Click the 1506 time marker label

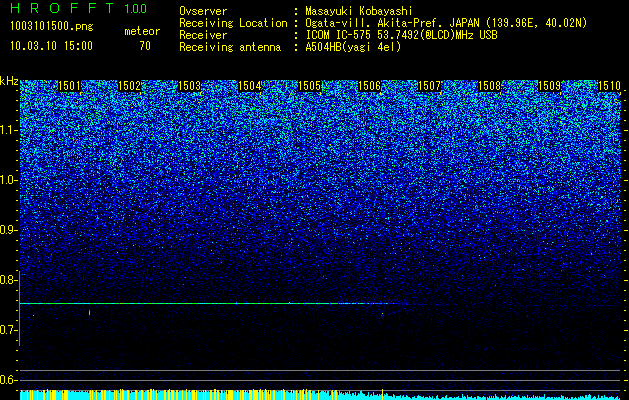pos(369,86)
